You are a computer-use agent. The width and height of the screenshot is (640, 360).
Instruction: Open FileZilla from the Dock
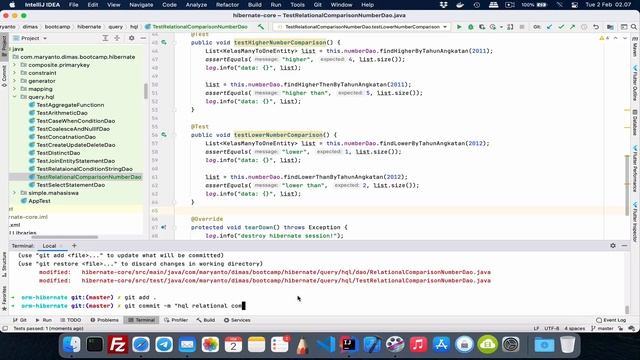118,345
